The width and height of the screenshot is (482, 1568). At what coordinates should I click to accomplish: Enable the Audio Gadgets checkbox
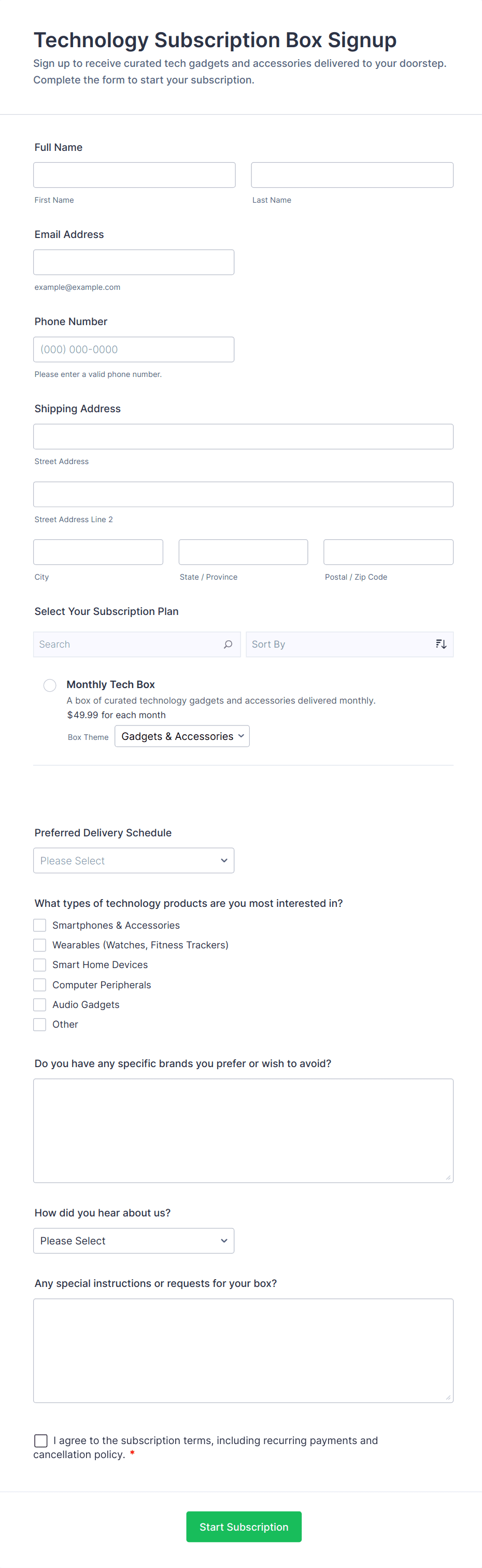click(39, 1004)
